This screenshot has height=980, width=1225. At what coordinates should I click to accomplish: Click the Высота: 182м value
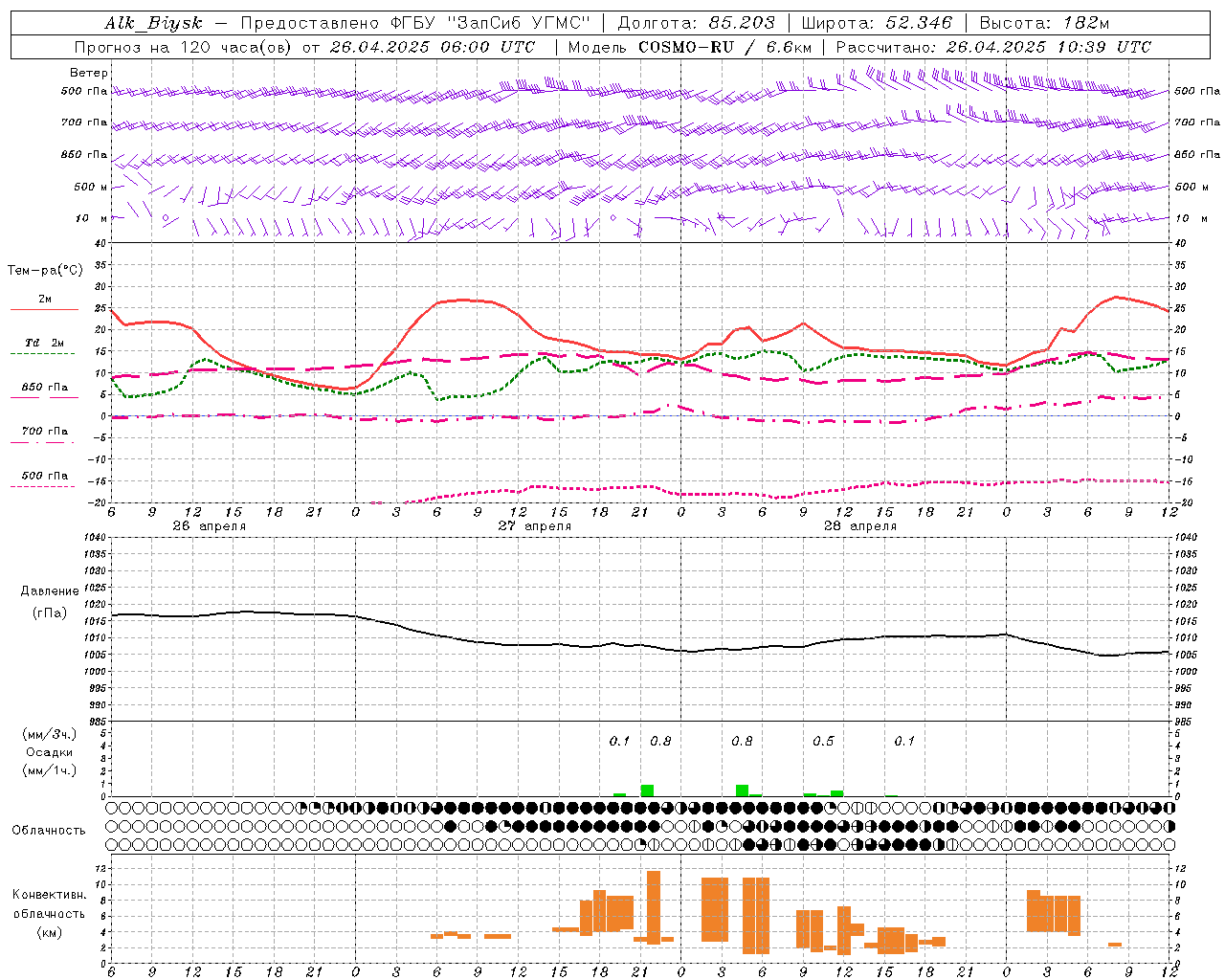(1045, 24)
